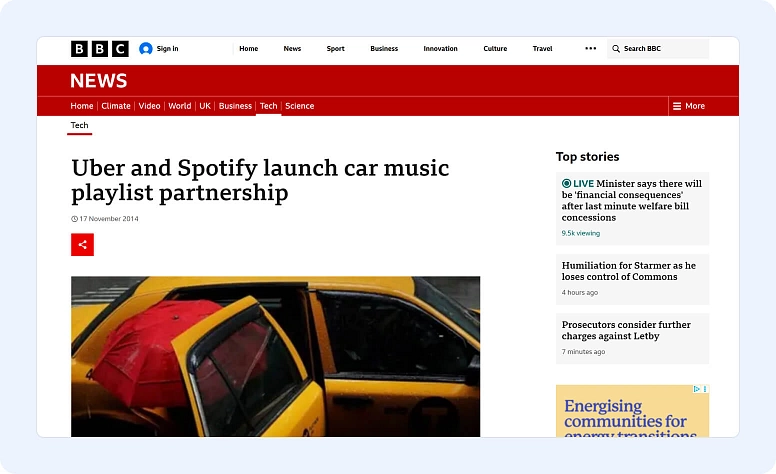Open the hamburger More menu
The width and height of the screenshot is (776, 474).
click(689, 106)
